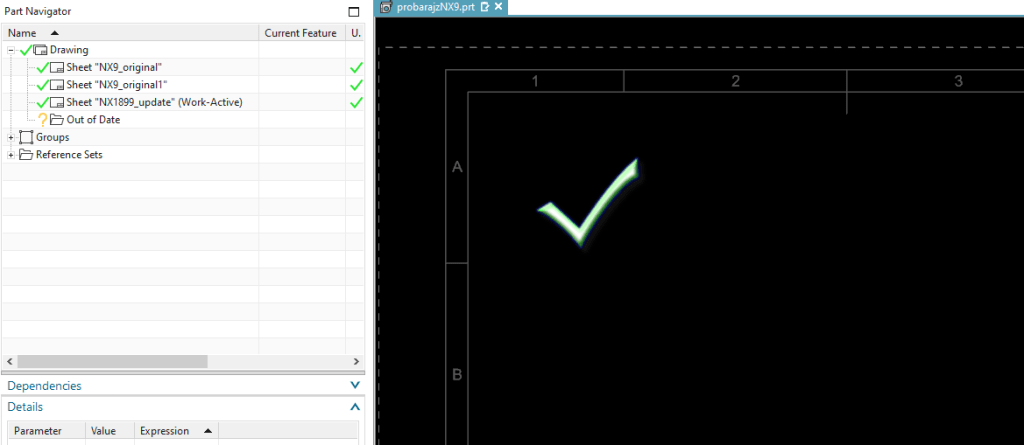The width and height of the screenshot is (1024, 445).
Task: Select the Groups node label
Action: point(52,137)
